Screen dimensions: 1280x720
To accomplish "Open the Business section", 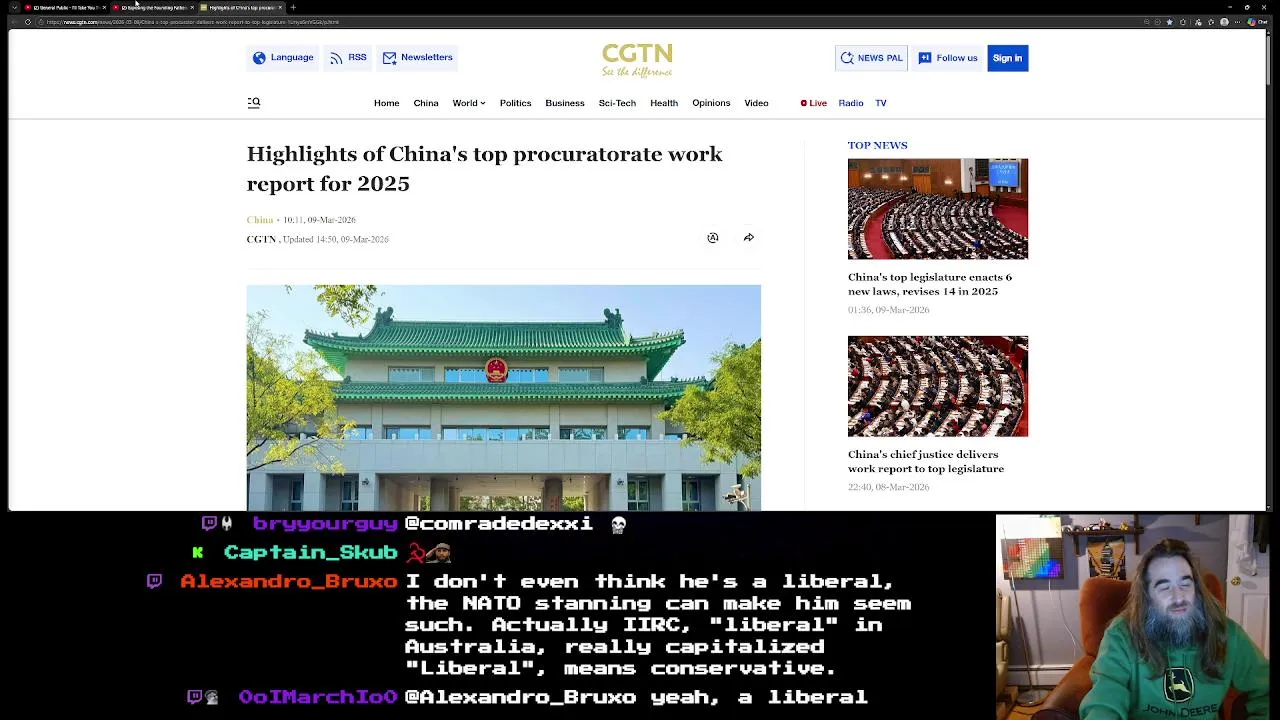I will coord(565,103).
